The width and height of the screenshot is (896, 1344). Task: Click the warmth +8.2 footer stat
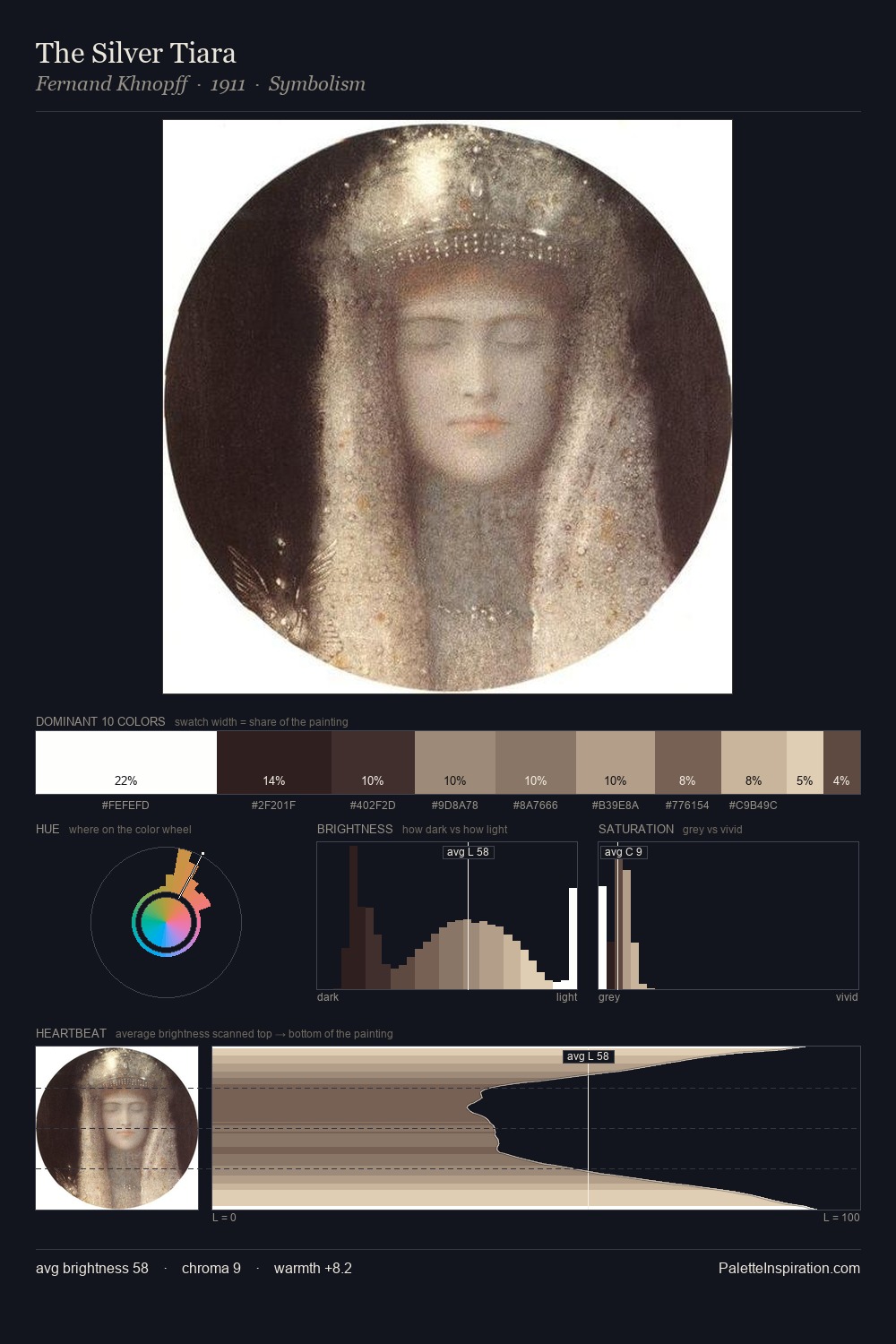pos(313,1269)
